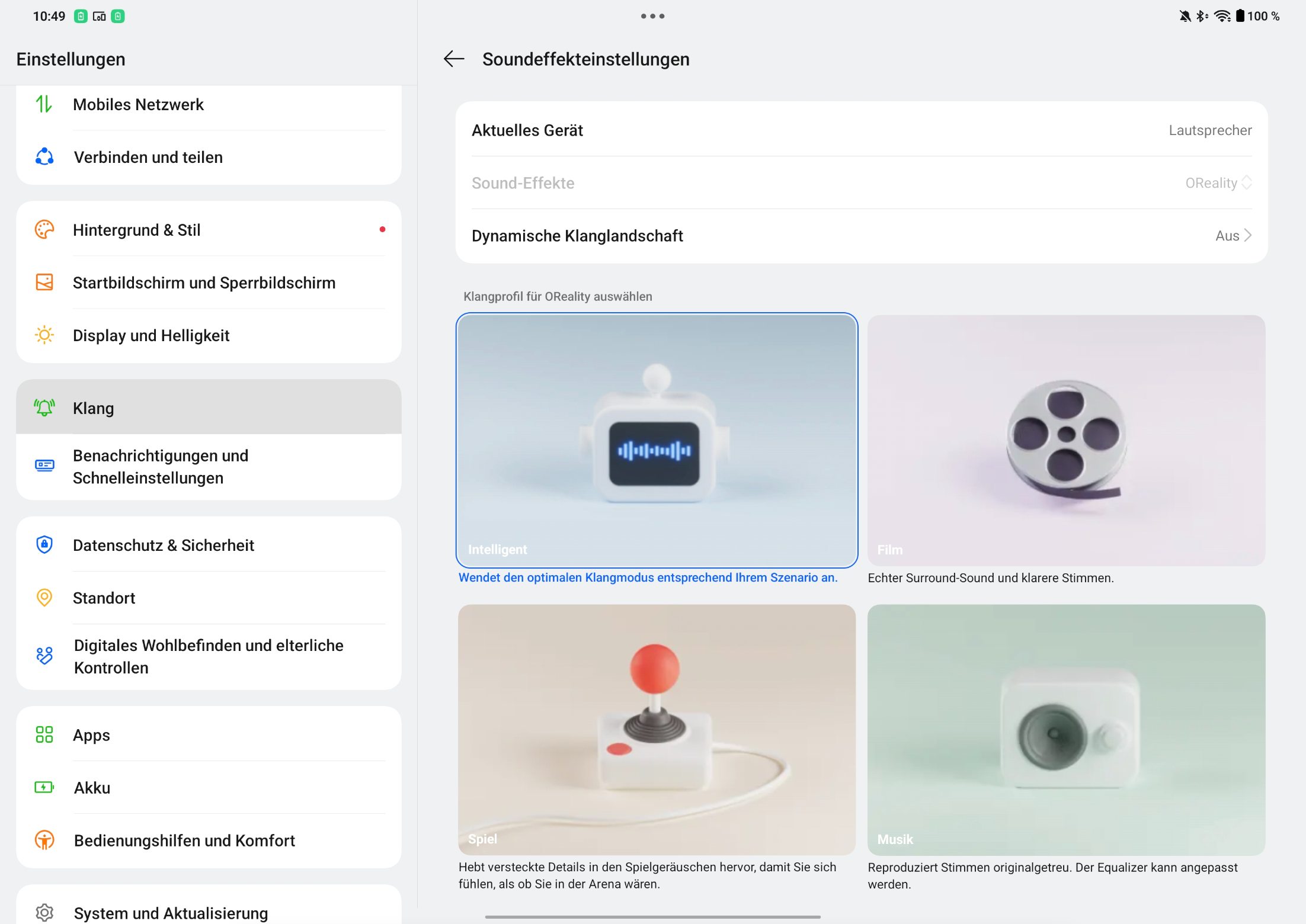
Task: Tap the bottom navigation gesture bar
Action: pos(652,916)
